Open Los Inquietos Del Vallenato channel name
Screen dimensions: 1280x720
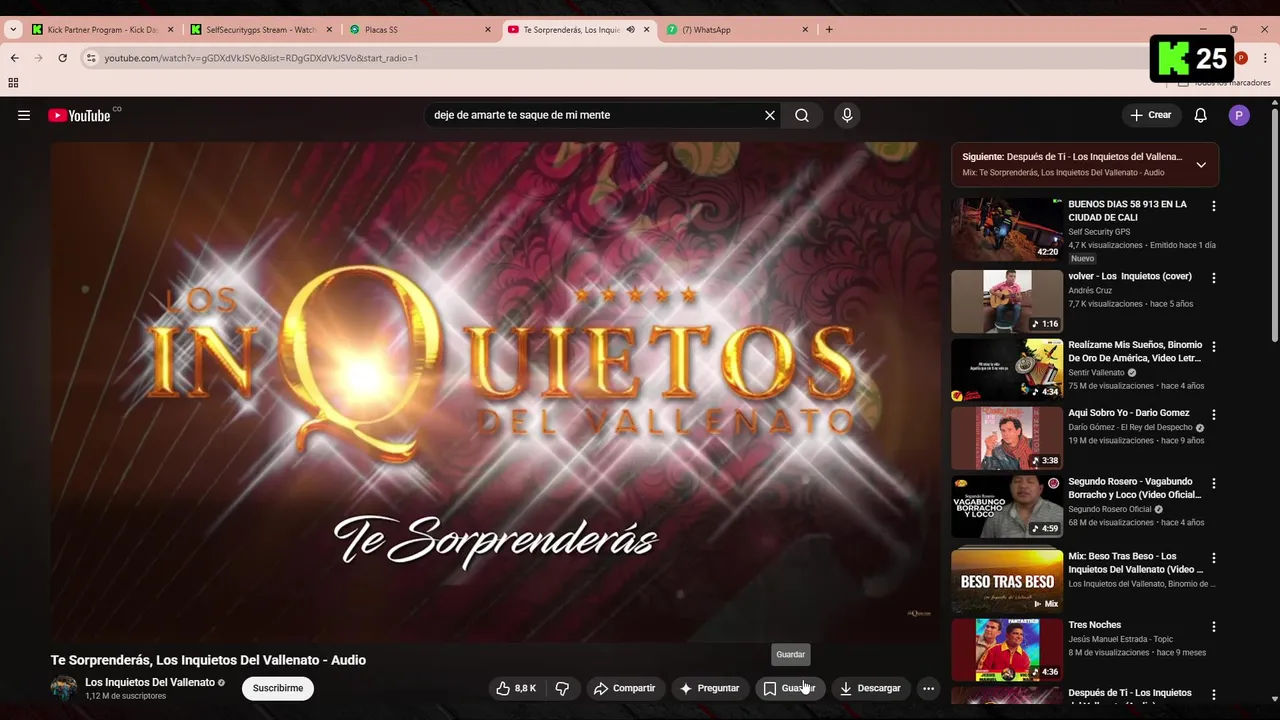point(150,682)
